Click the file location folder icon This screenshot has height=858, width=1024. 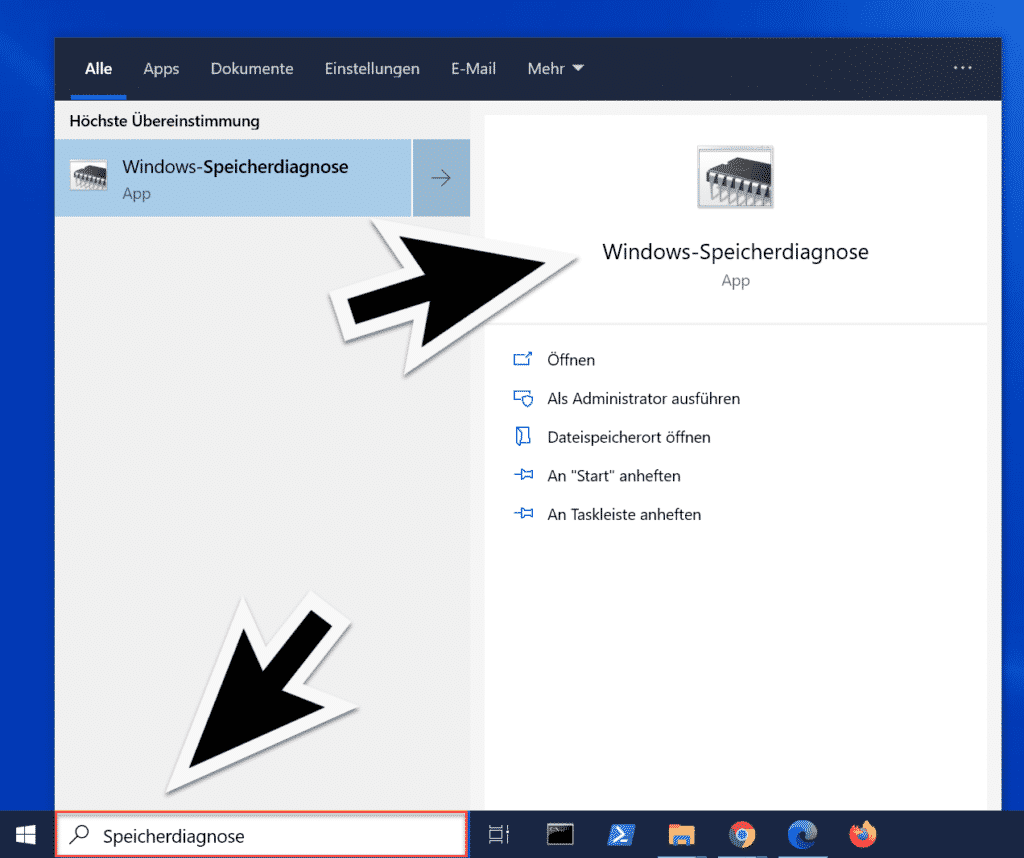523,436
